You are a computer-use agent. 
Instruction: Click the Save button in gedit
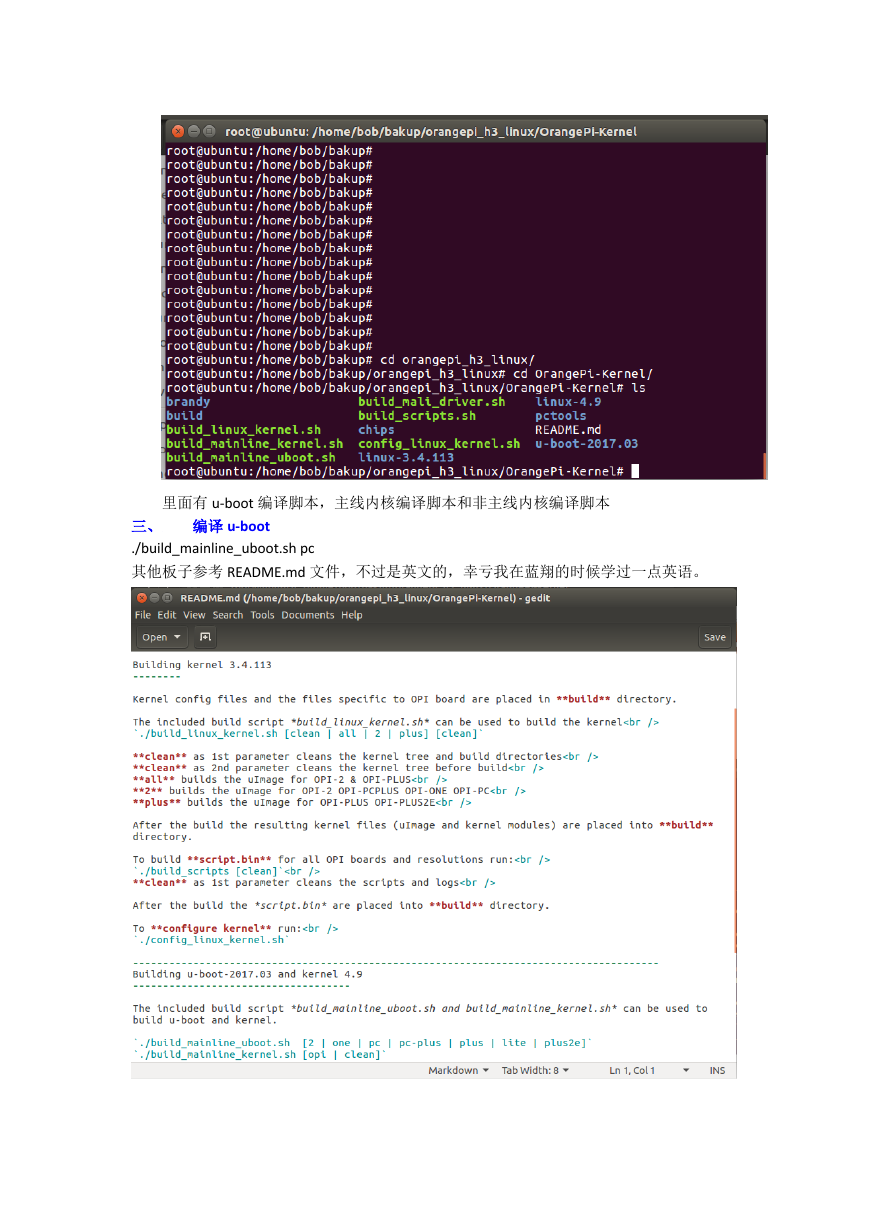point(715,637)
